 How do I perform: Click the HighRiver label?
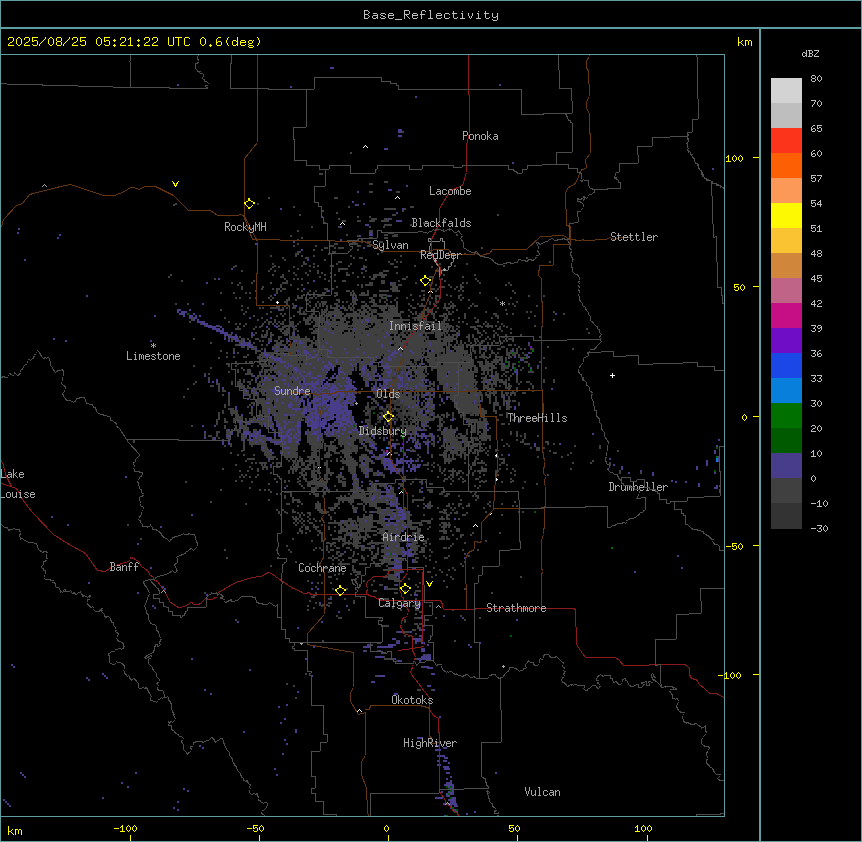click(x=430, y=743)
